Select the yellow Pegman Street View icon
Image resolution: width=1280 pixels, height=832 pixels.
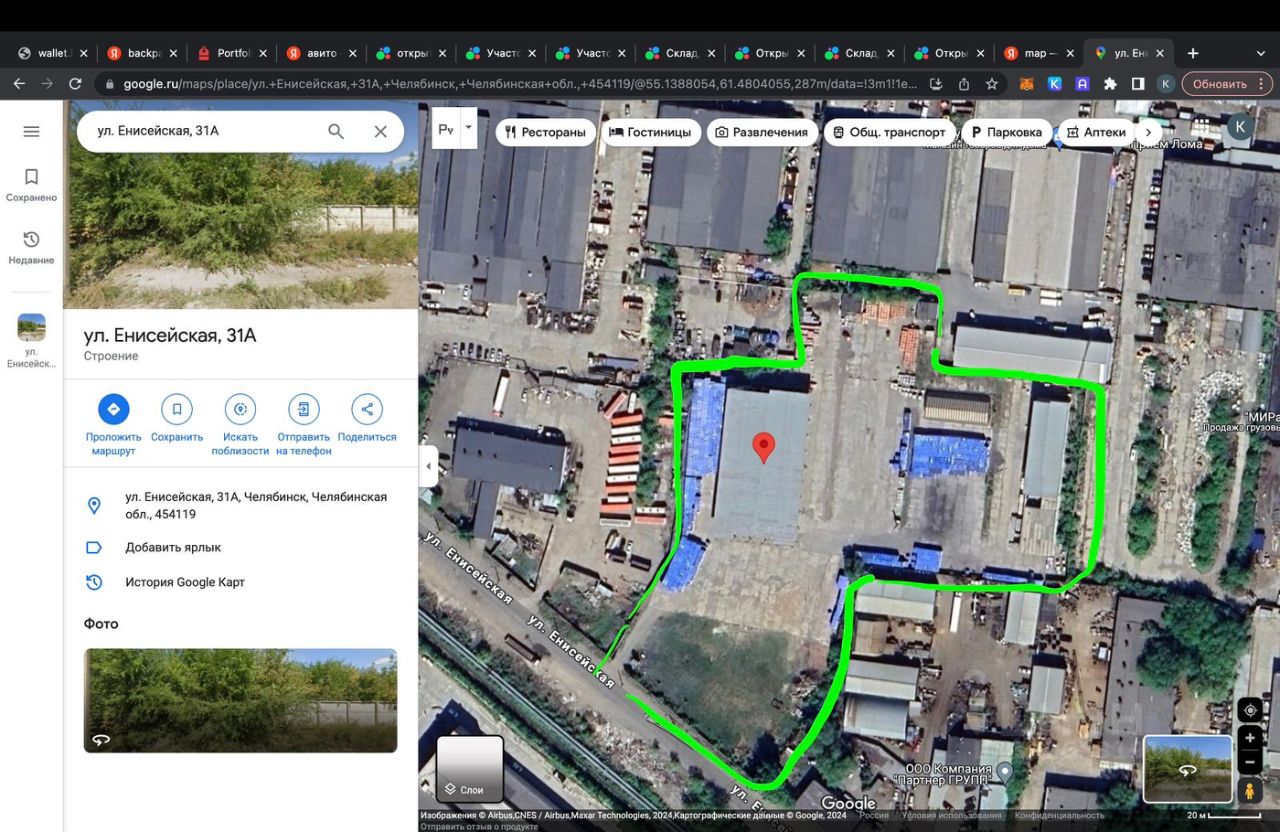click(x=1249, y=791)
